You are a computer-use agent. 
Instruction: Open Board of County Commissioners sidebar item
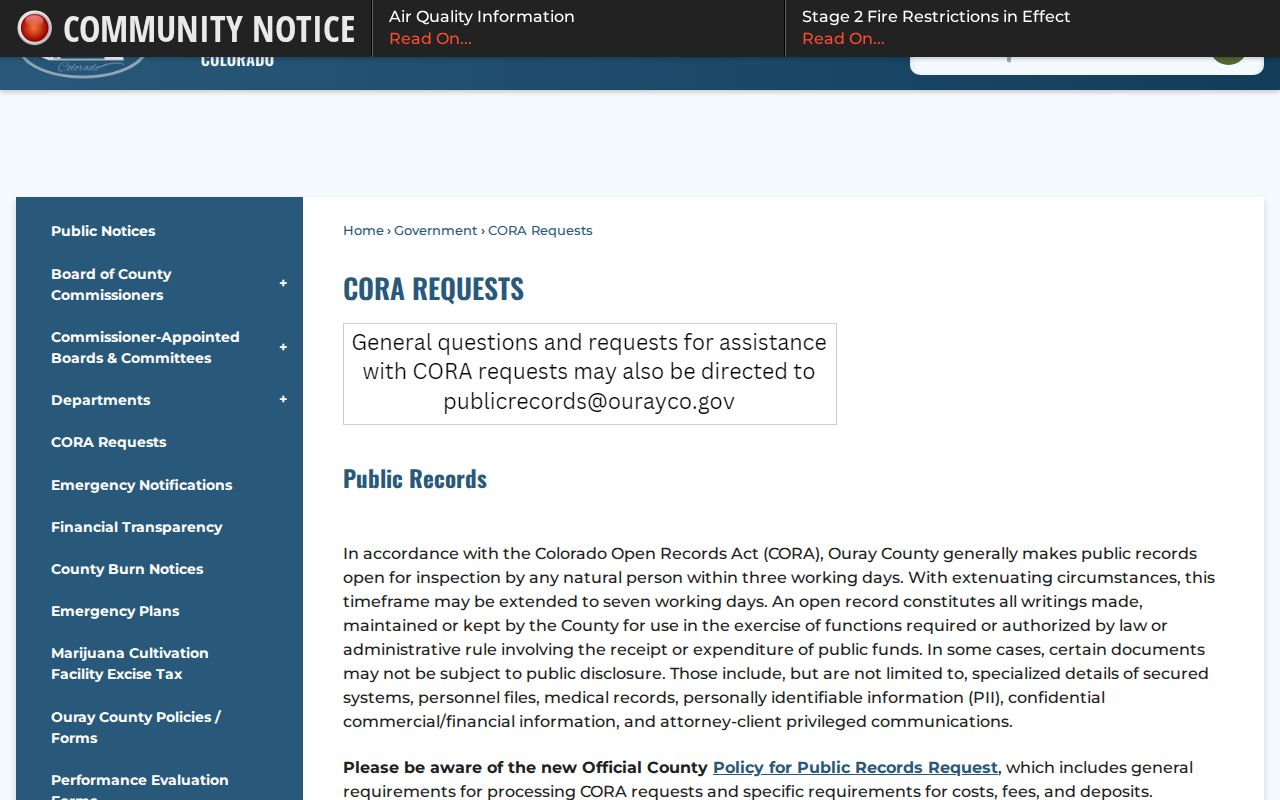pos(111,284)
